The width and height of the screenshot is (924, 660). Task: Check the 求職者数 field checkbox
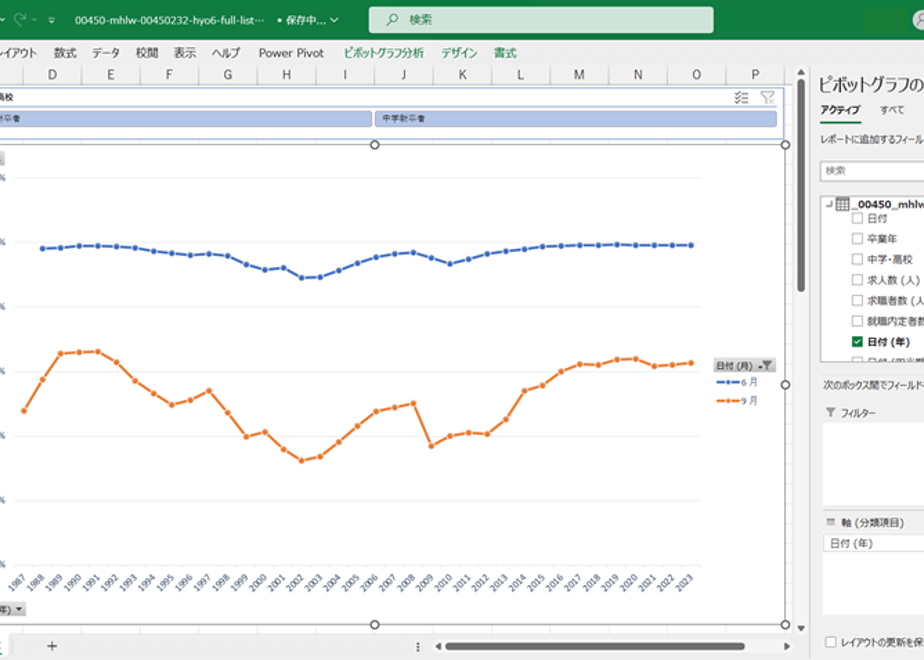click(857, 301)
